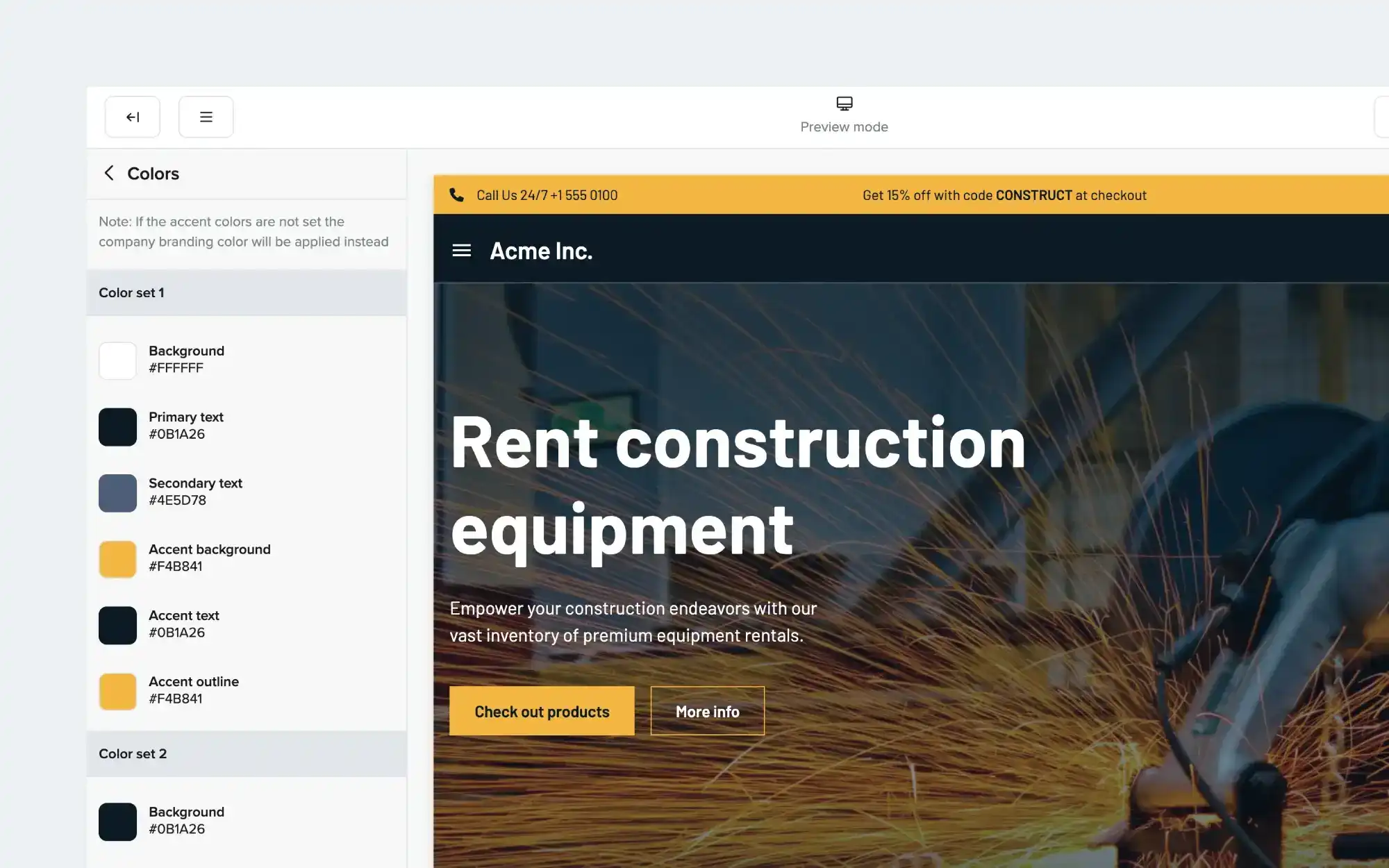This screenshot has height=868, width=1389.
Task: Select the Primary text color swatch
Action: (117, 426)
